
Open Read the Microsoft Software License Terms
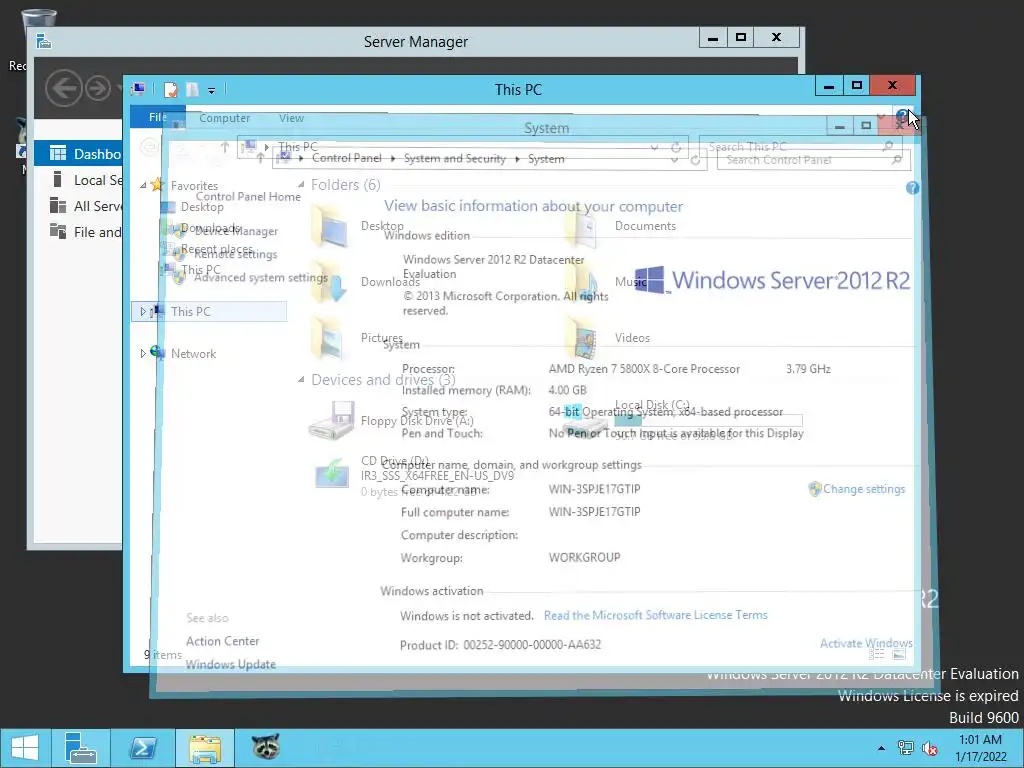click(x=656, y=615)
